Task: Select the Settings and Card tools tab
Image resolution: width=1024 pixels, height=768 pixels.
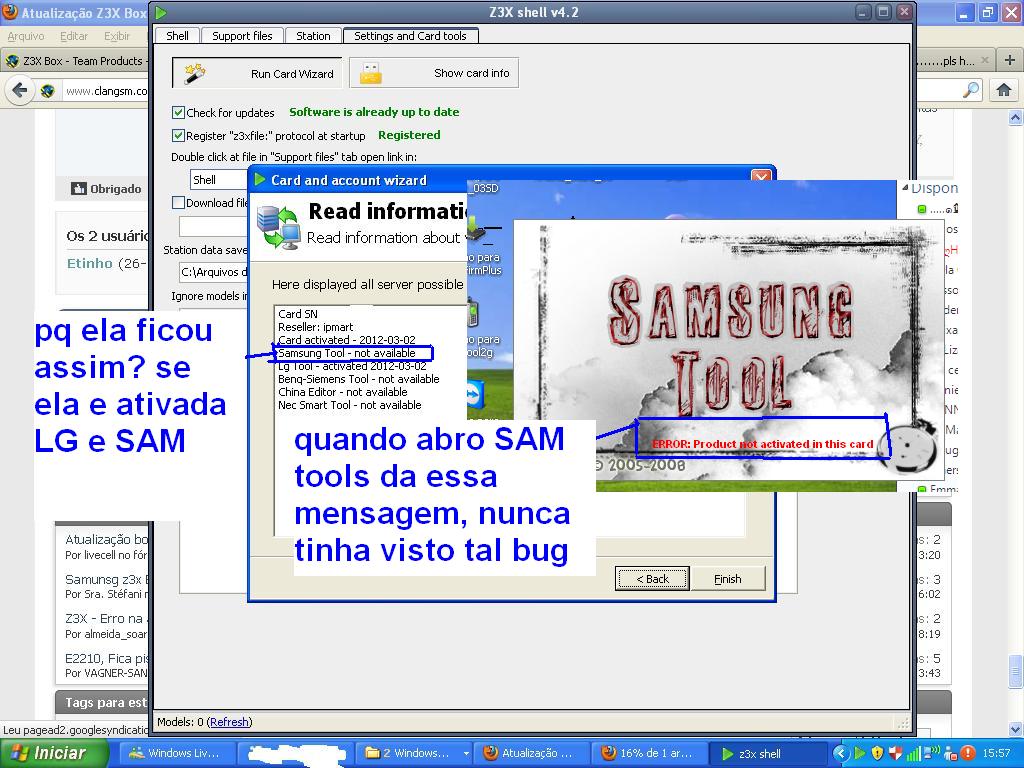Action: point(410,36)
